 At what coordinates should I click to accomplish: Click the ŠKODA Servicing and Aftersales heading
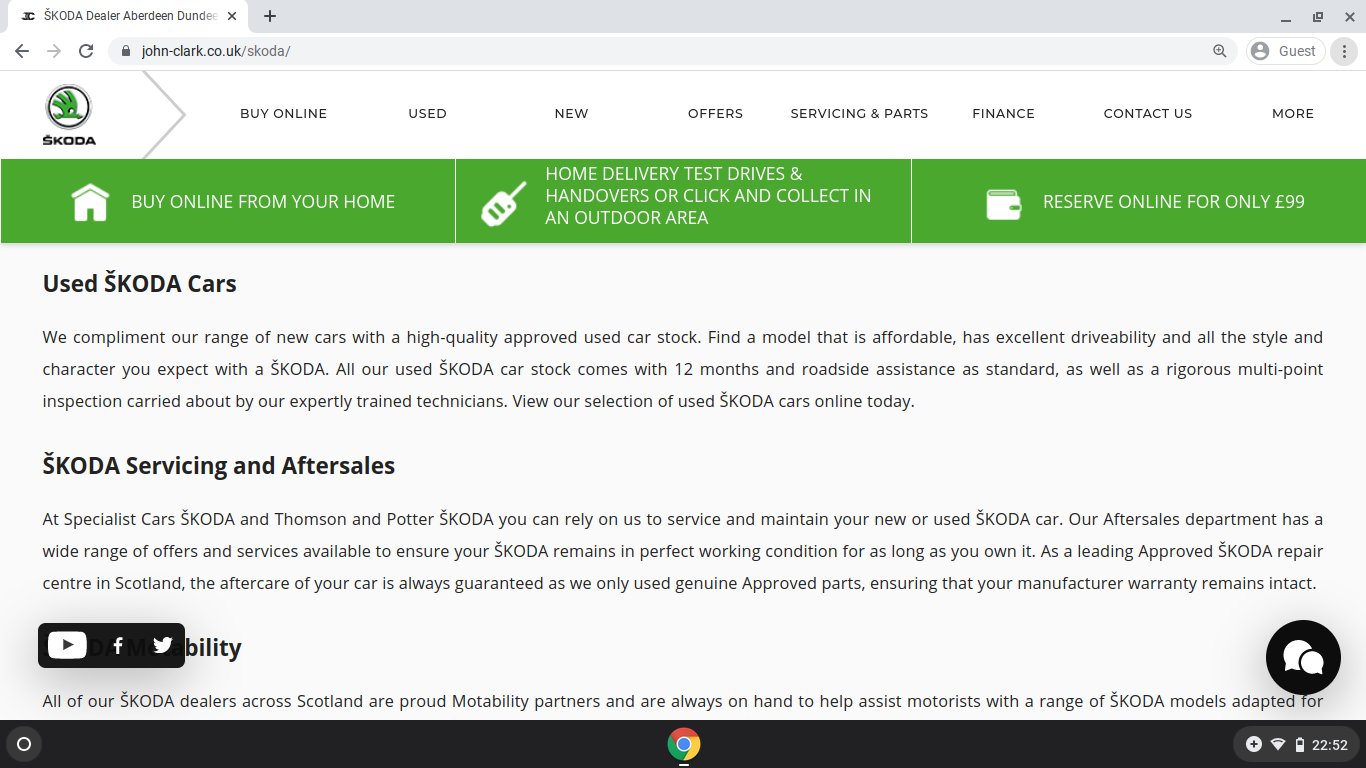click(219, 466)
